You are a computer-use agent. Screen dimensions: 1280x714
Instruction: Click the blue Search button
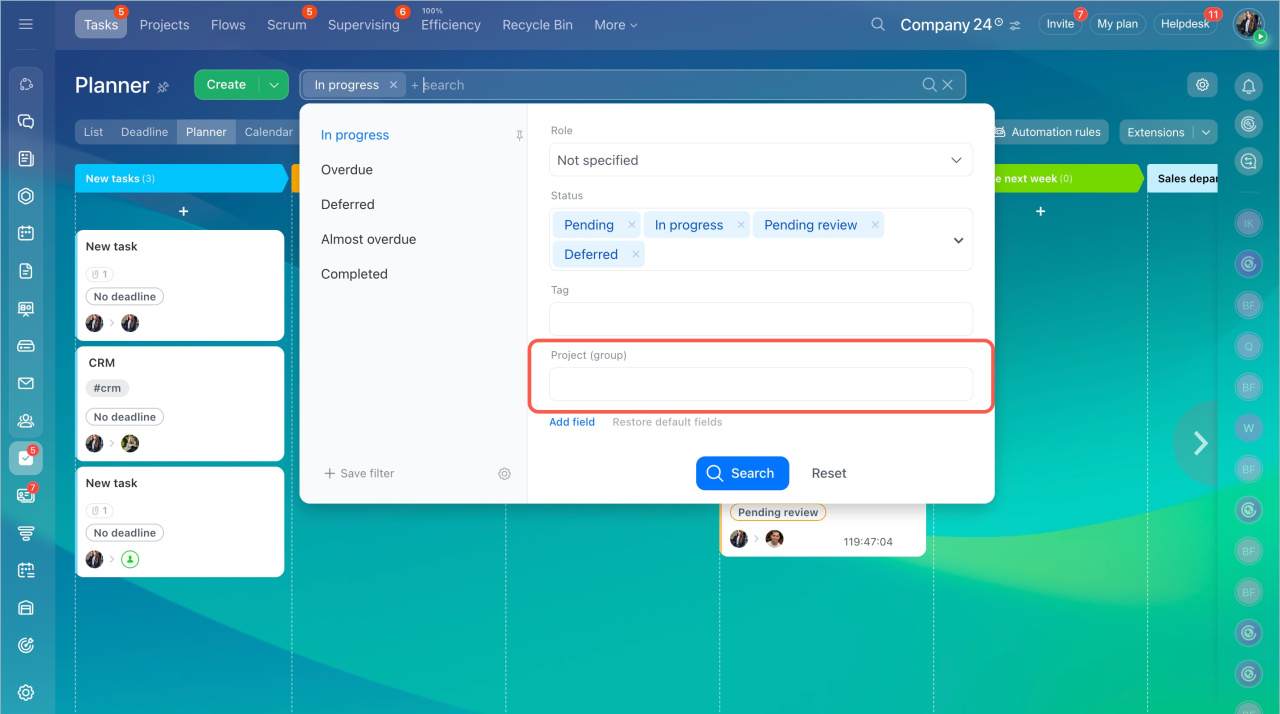click(742, 473)
